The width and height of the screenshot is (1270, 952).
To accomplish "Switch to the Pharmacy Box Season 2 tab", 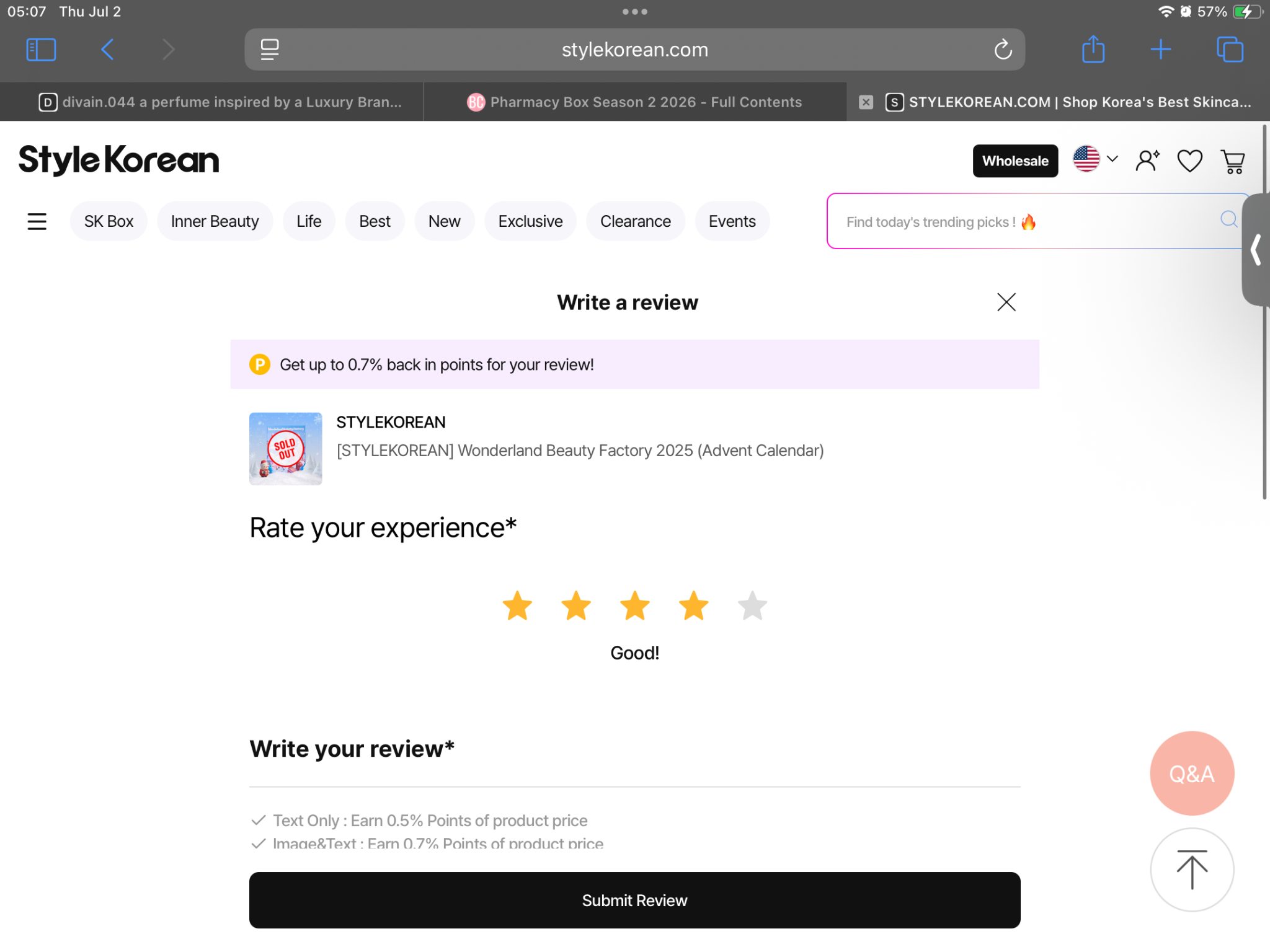I will coord(635,102).
